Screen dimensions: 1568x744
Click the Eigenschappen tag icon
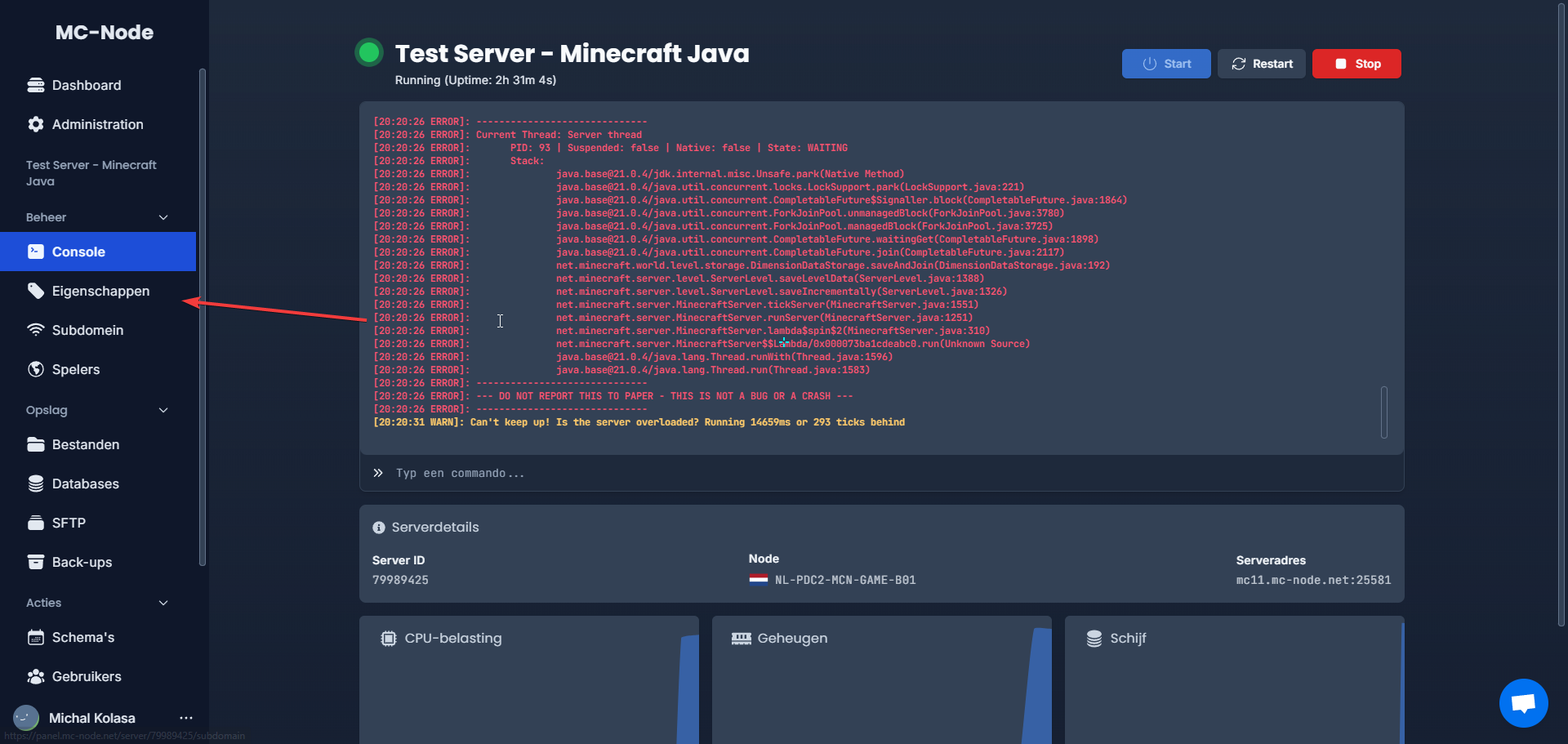(x=36, y=291)
